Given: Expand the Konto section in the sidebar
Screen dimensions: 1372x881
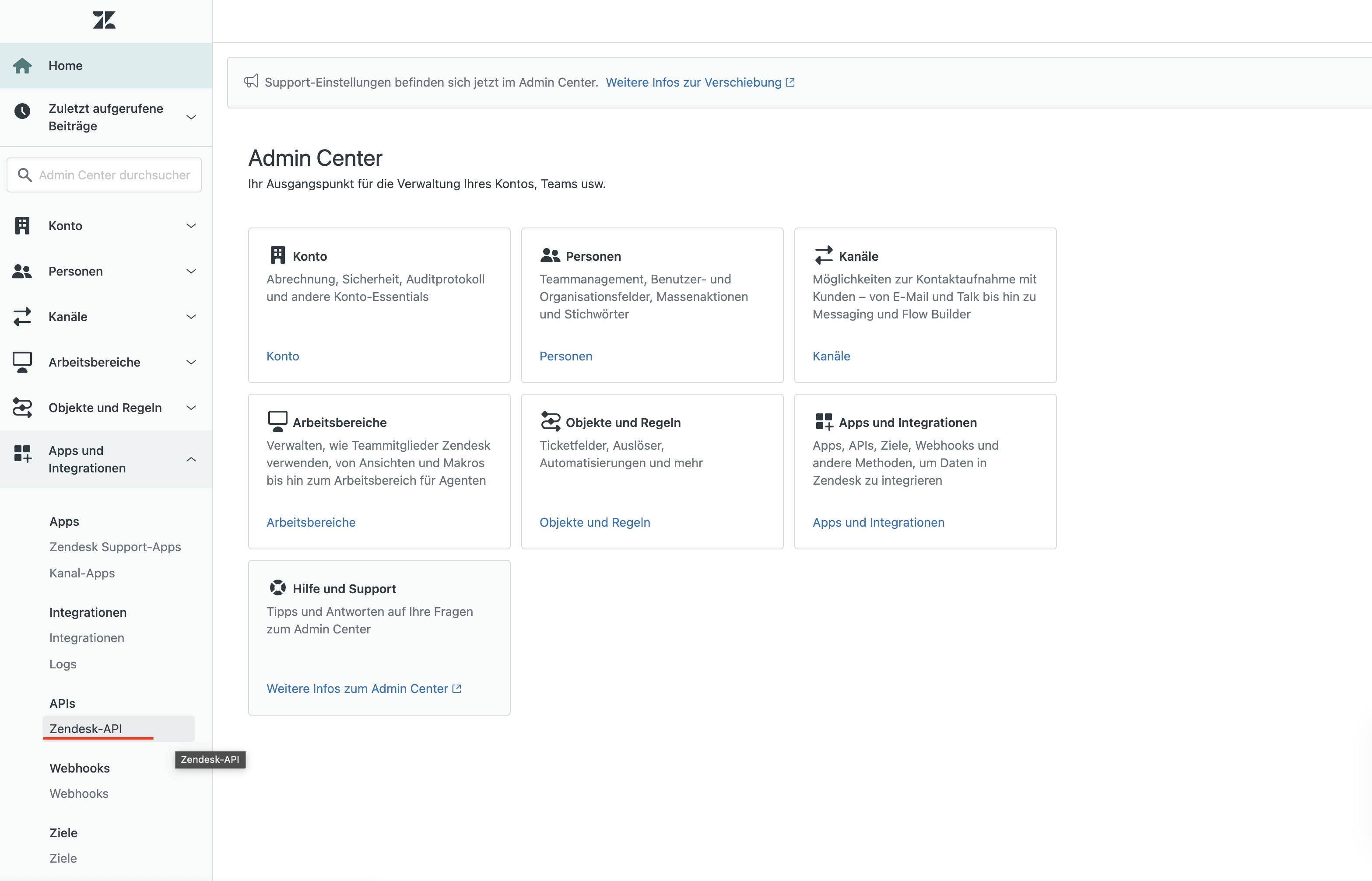Looking at the screenshot, I should click(191, 225).
